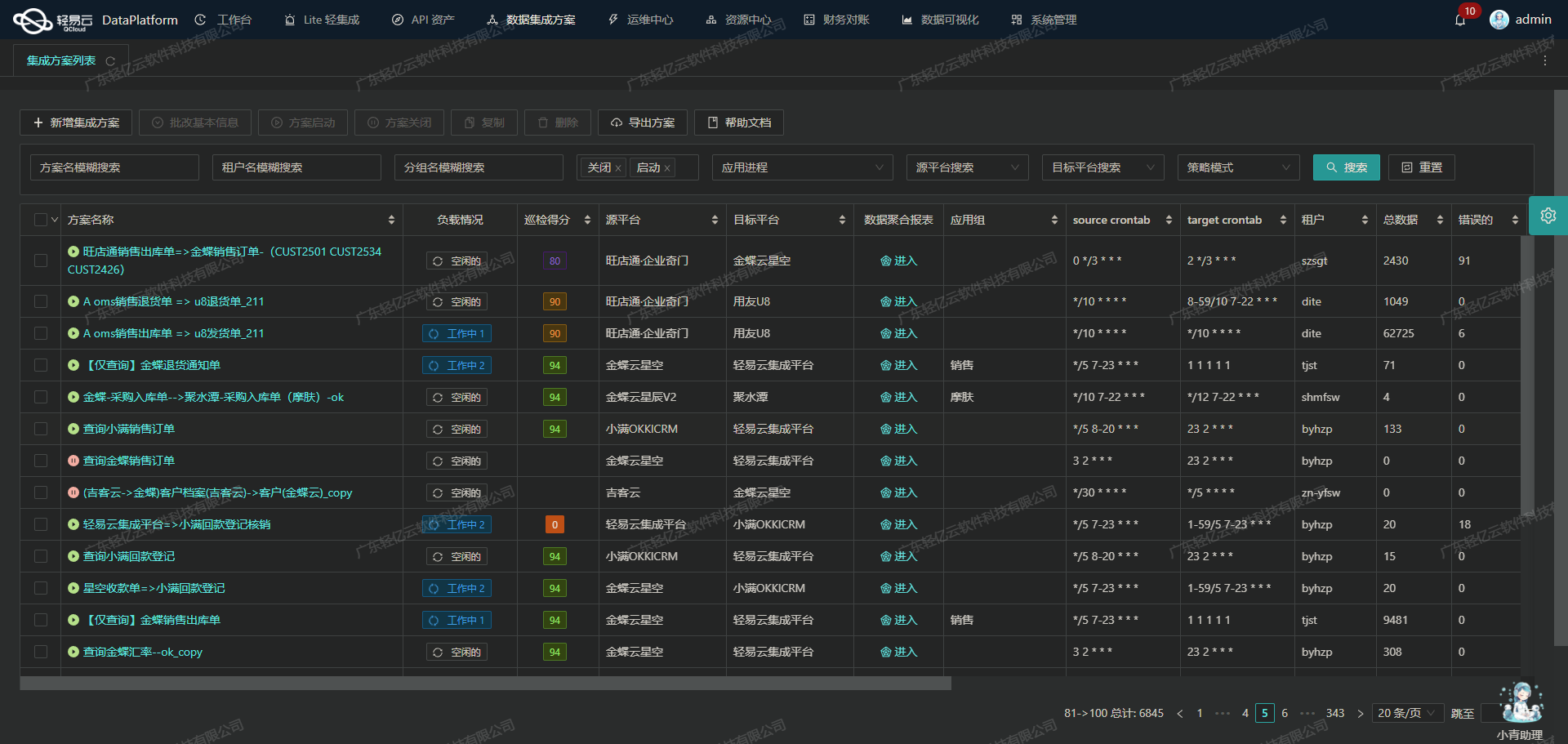Open the notification bell with 10 alerts
This screenshot has width=1568, height=744.
tap(1460, 19)
